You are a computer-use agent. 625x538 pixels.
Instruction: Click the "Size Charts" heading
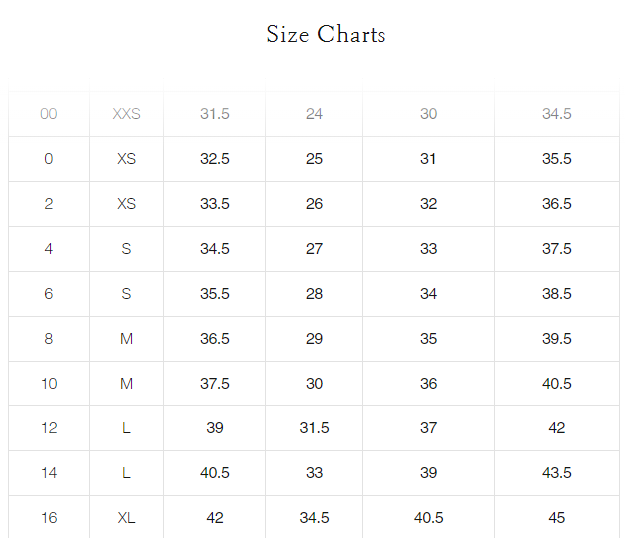click(325, 35)
